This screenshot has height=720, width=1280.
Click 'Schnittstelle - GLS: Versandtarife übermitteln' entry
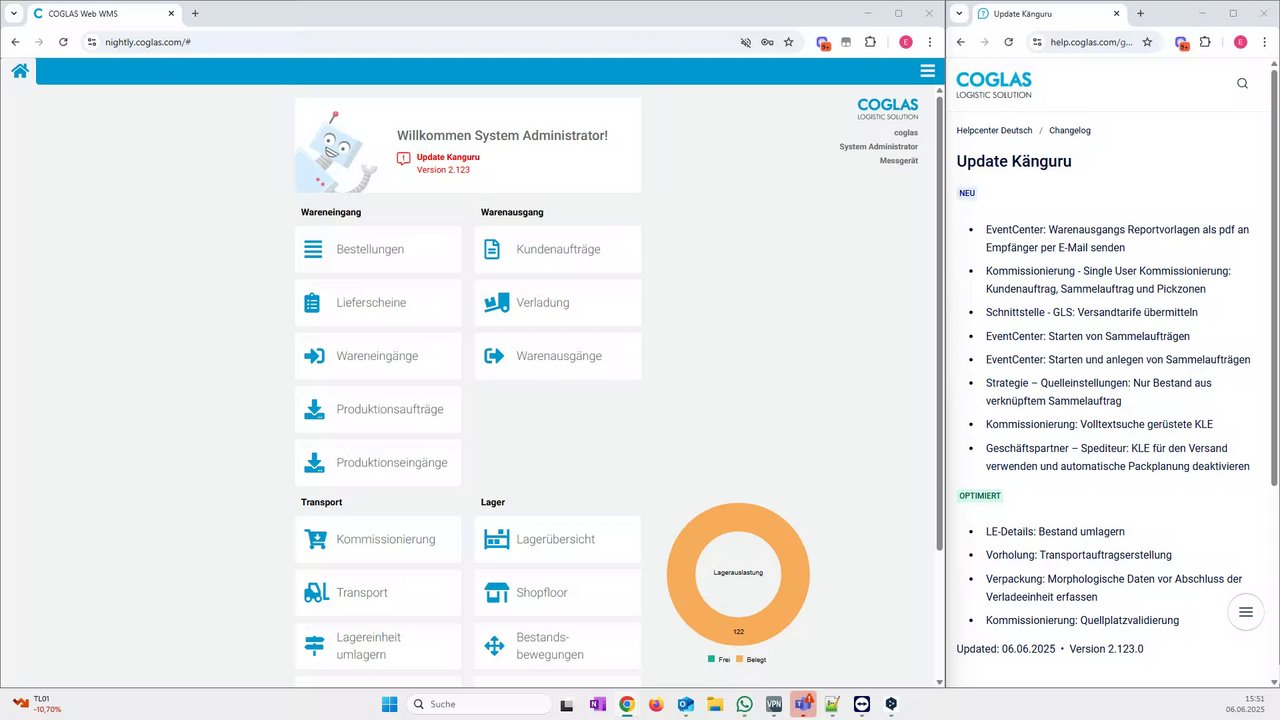click(1092, 312)
